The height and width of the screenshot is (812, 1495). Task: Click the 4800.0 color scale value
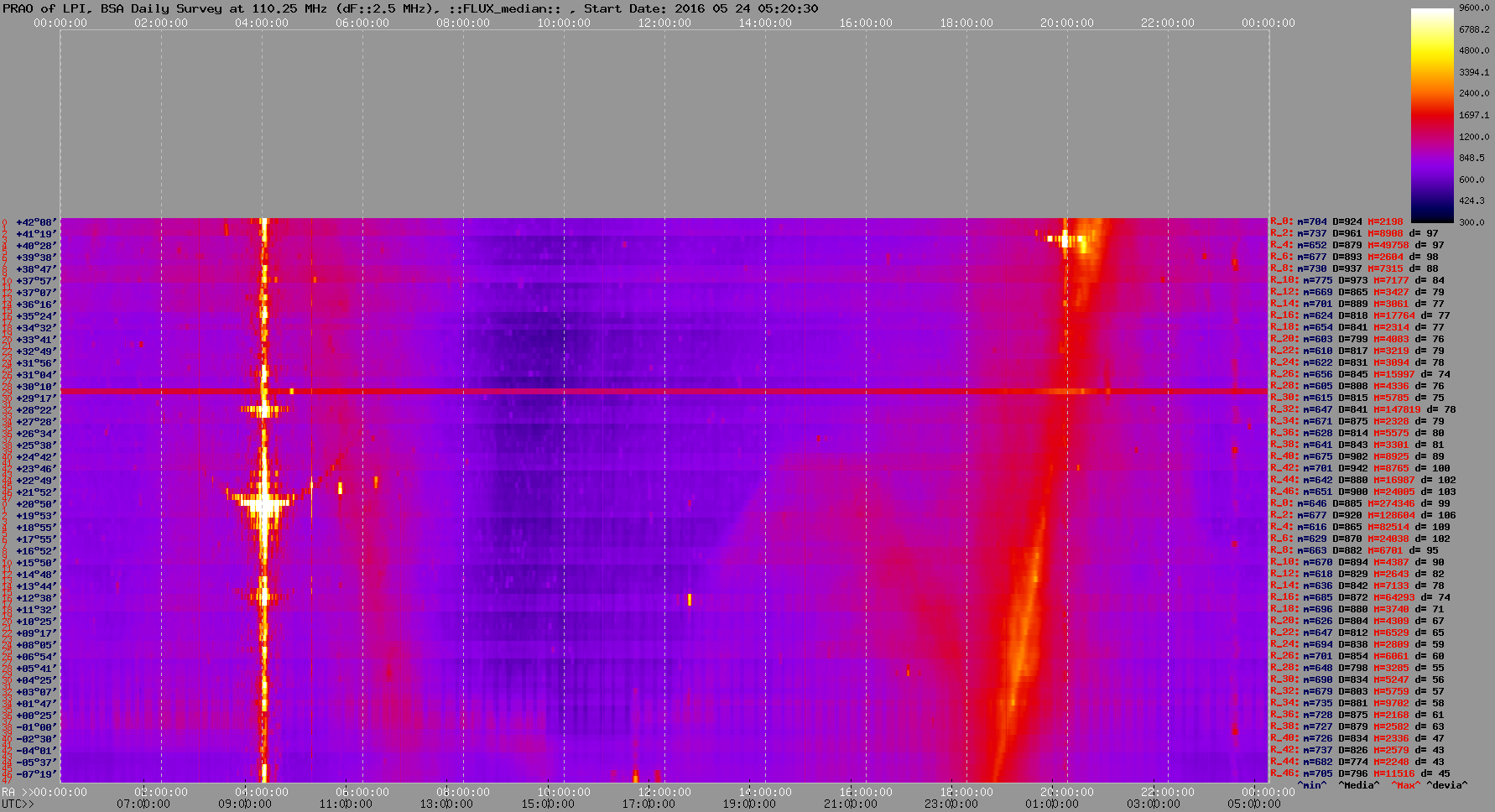(x=1474, y=50)
